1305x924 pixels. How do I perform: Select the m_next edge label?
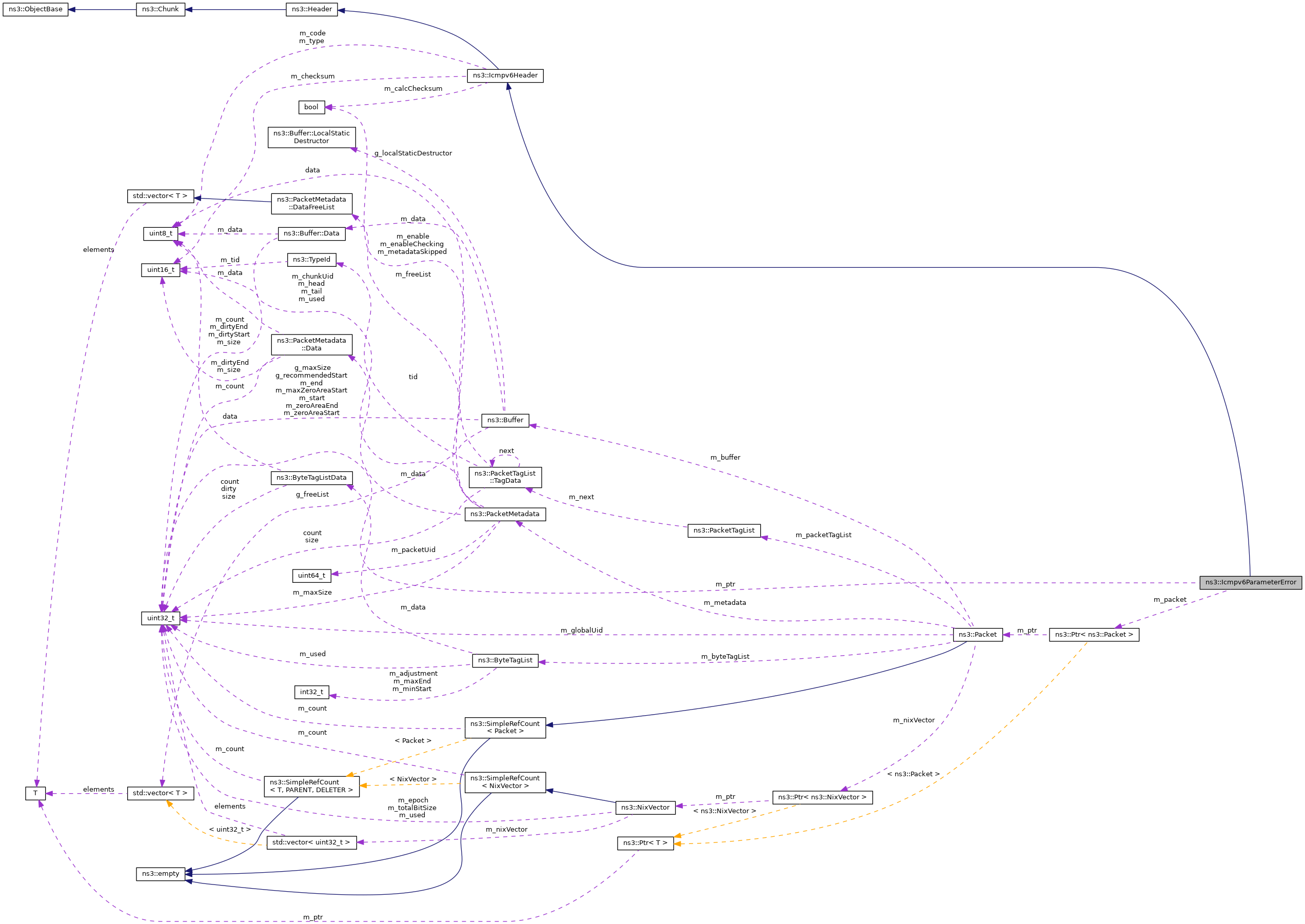coord(581,497)
